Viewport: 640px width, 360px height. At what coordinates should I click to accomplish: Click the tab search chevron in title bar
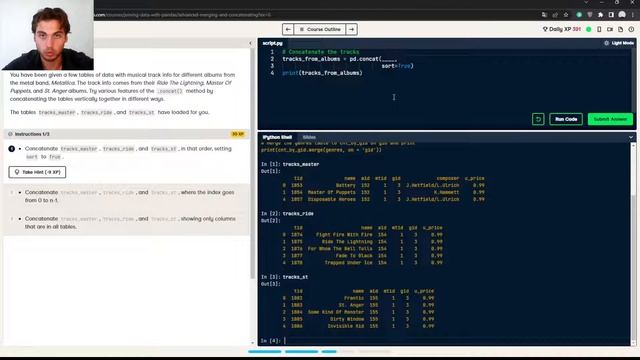[586, 3]
